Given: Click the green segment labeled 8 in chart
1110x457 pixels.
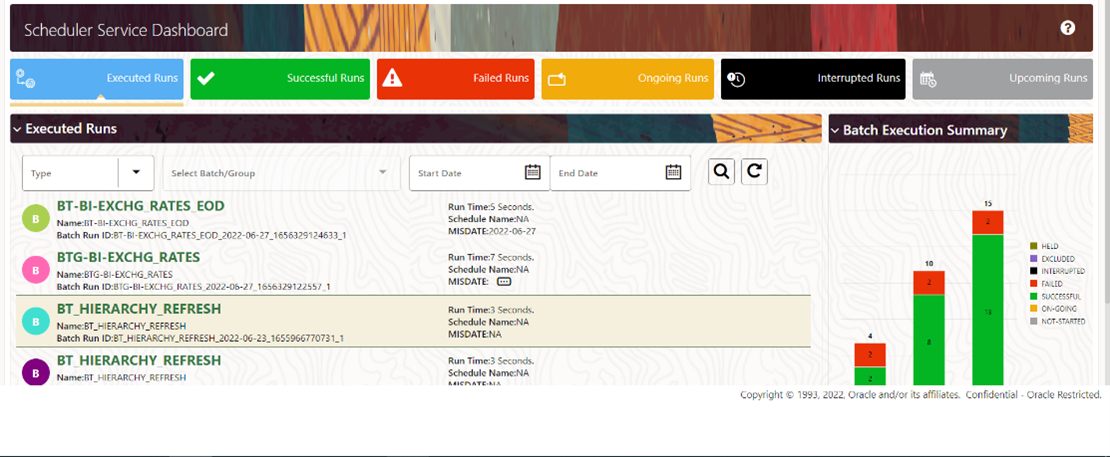Looking at the screenshot, I should pos(929,340).
